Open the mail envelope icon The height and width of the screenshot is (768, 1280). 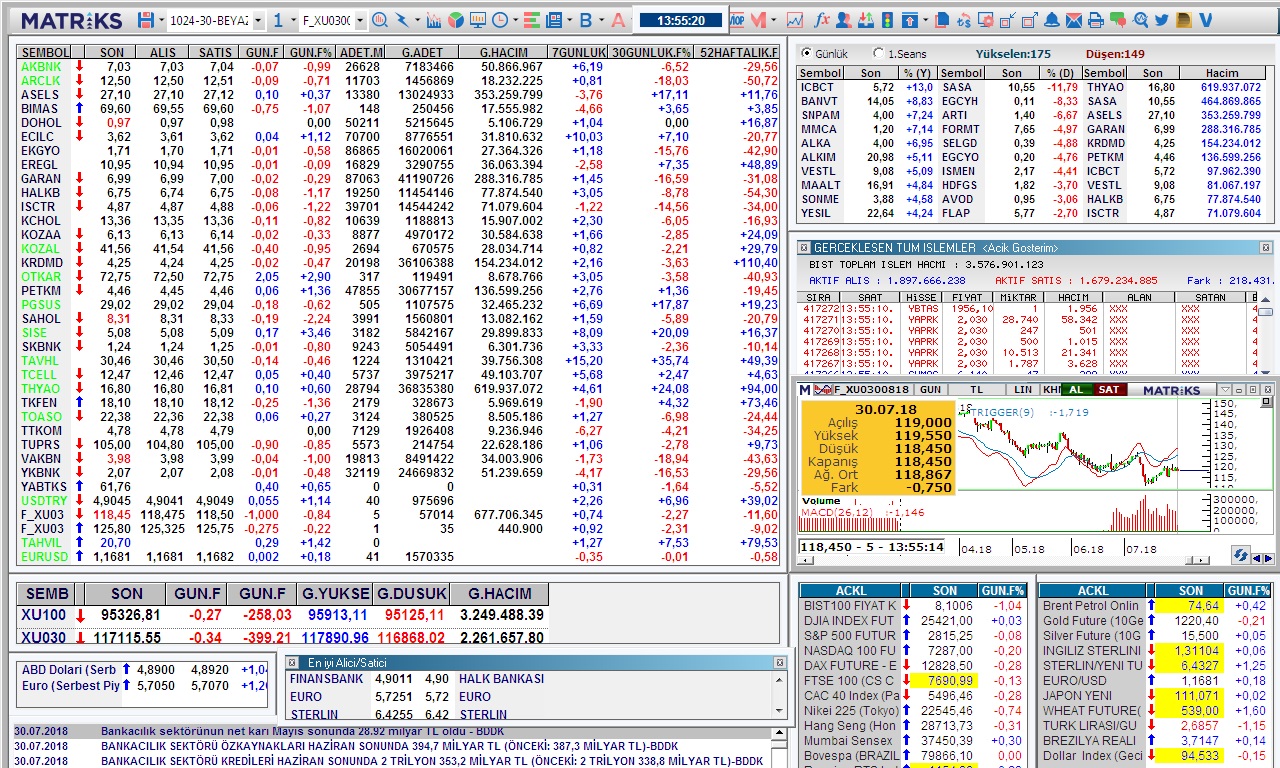(1073, 20)
